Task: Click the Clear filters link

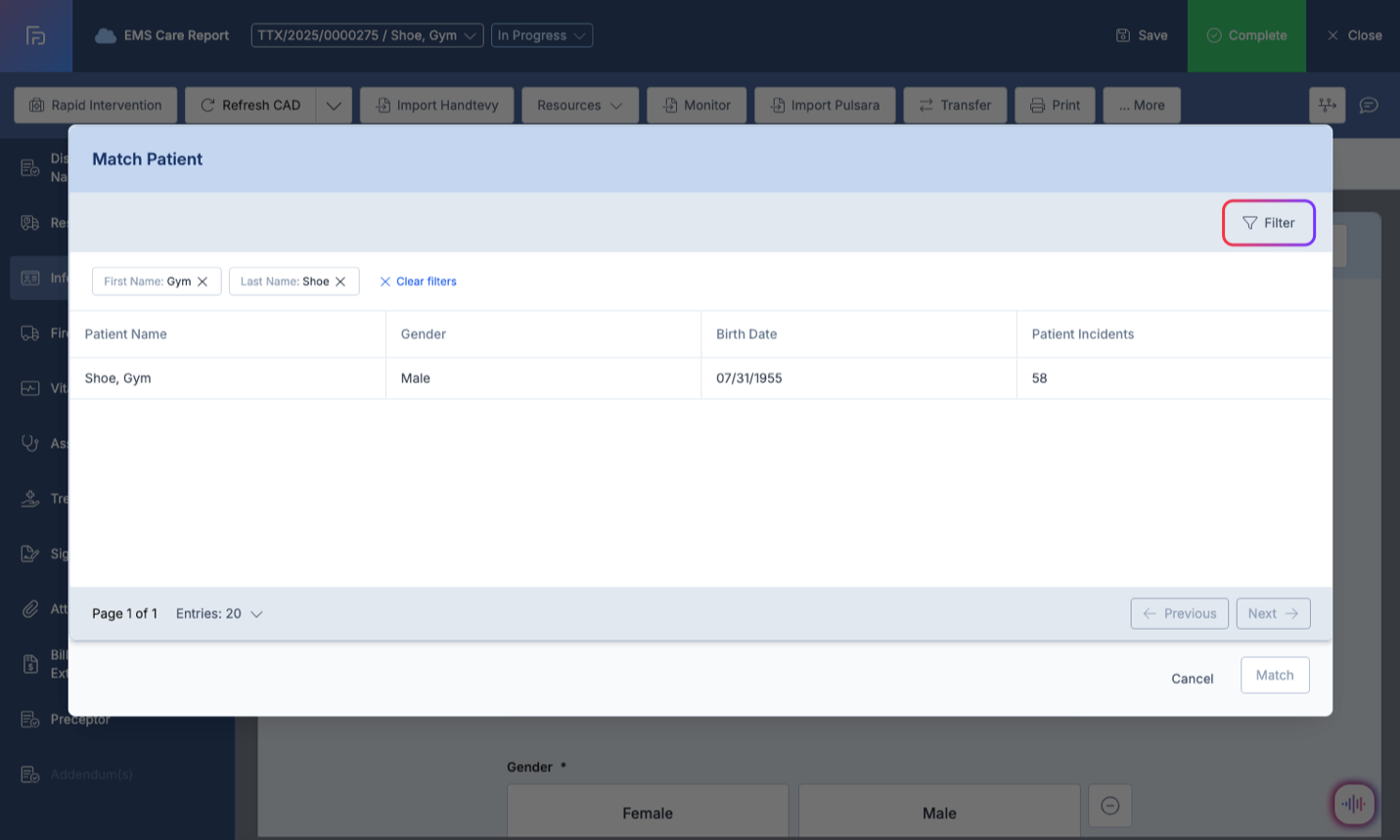Action: [418, 282]
